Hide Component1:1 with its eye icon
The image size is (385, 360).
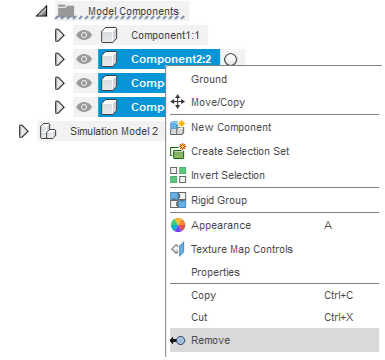tap(84, 35)
